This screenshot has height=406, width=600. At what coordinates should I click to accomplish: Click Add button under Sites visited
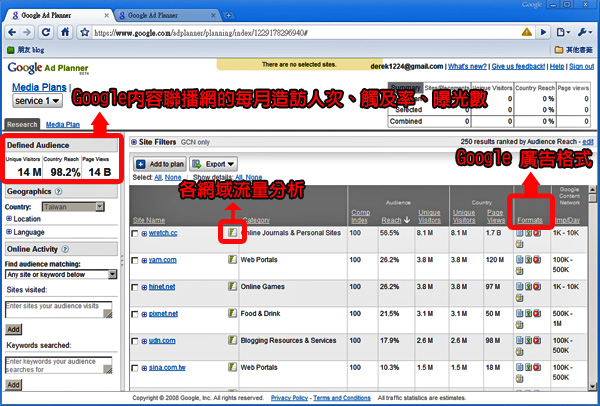pos(13,329)
